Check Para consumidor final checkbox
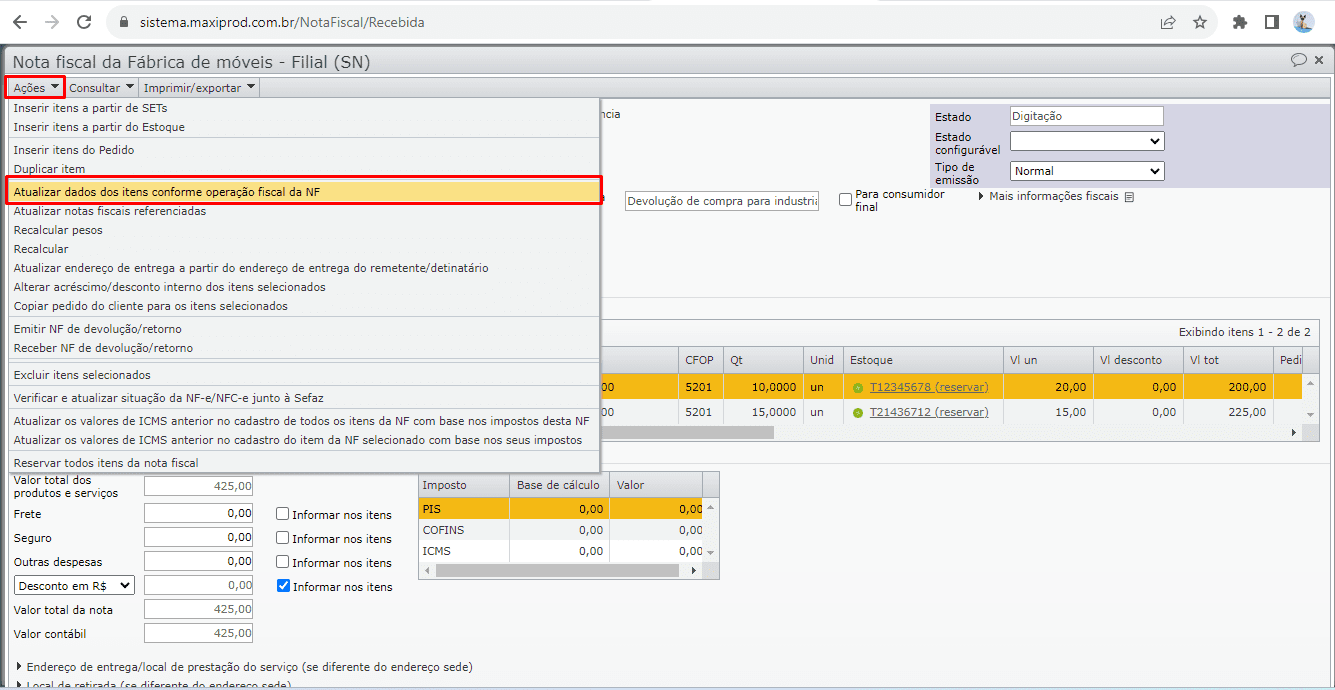 [x=845, y=200]
